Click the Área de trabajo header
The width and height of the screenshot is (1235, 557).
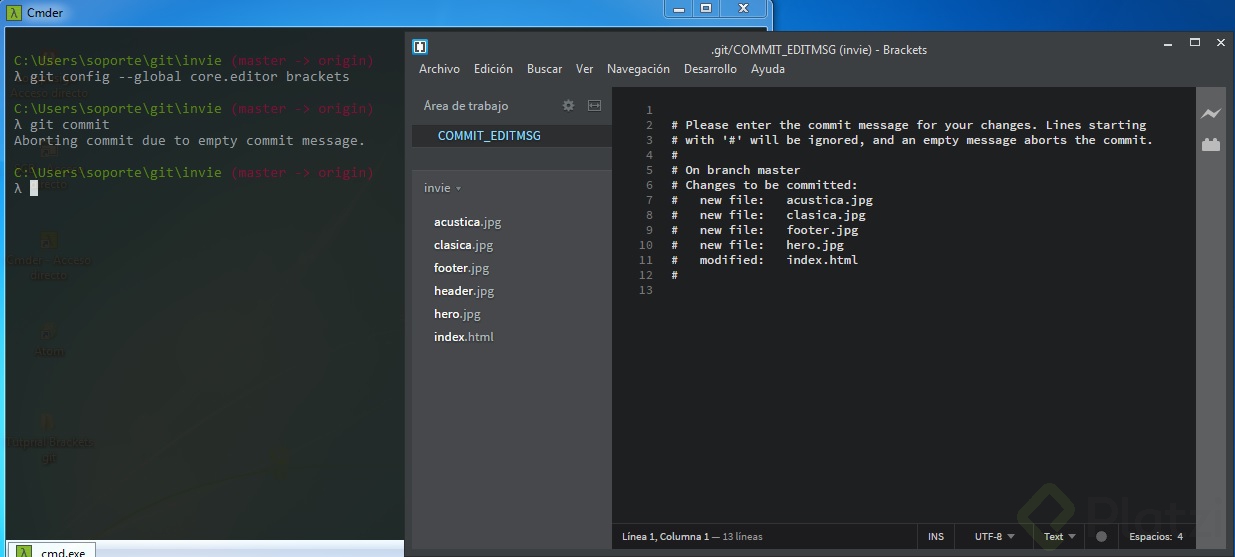pyautogui.click(x=466, y=106)
